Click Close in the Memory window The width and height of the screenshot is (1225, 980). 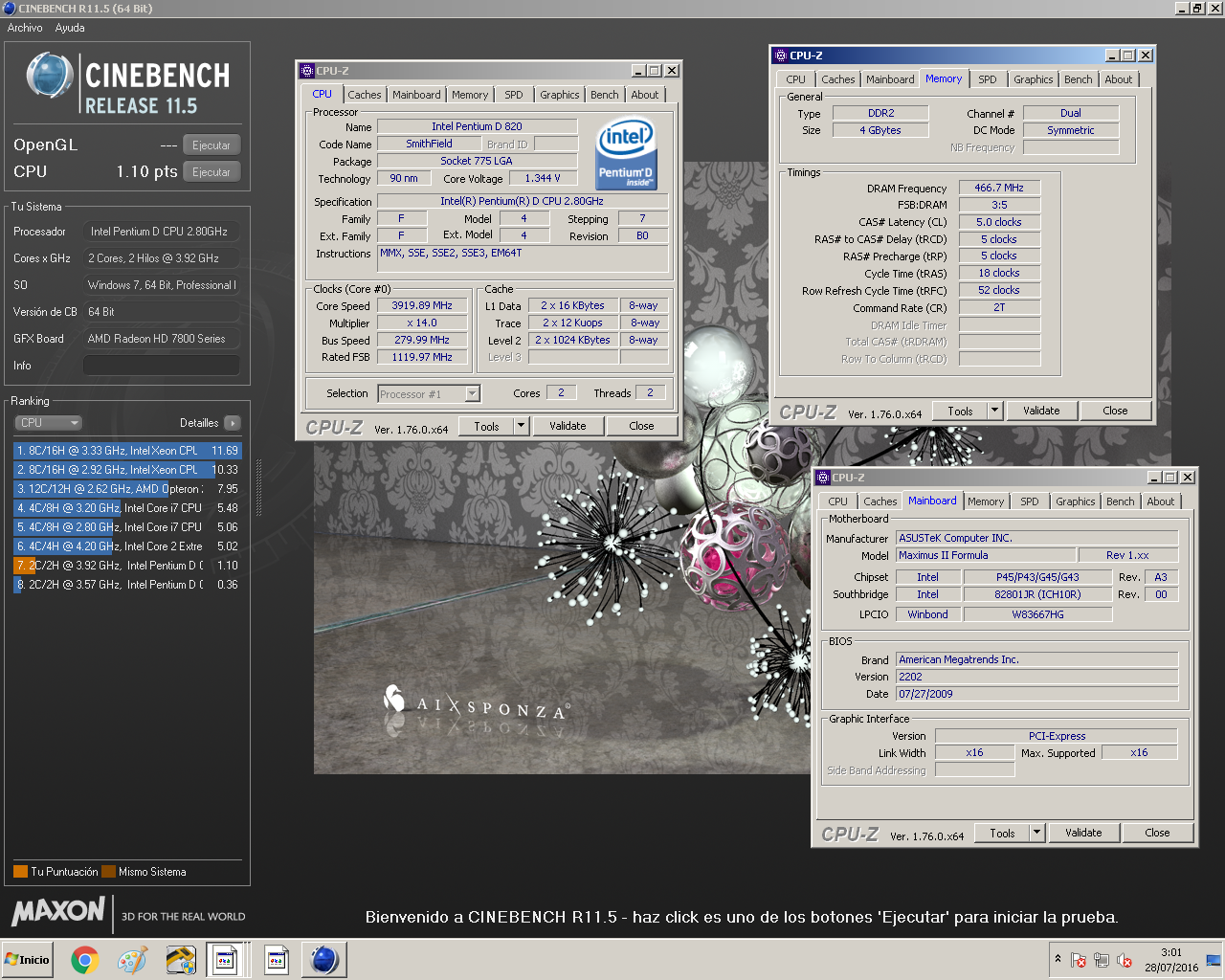[x=1115, y=411]
